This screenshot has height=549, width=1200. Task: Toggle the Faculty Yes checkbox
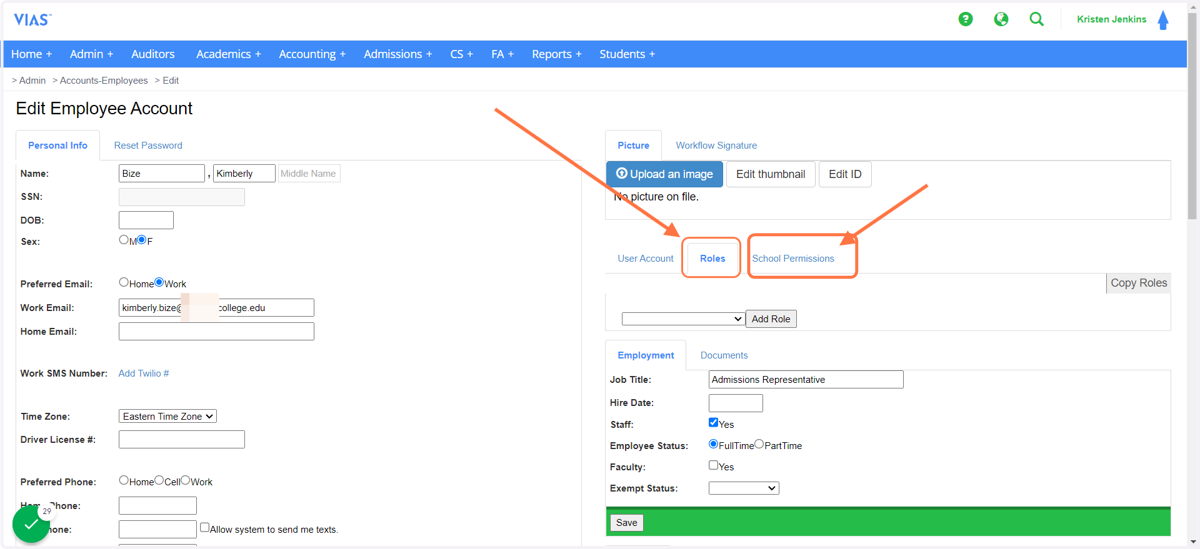[713, 465]
